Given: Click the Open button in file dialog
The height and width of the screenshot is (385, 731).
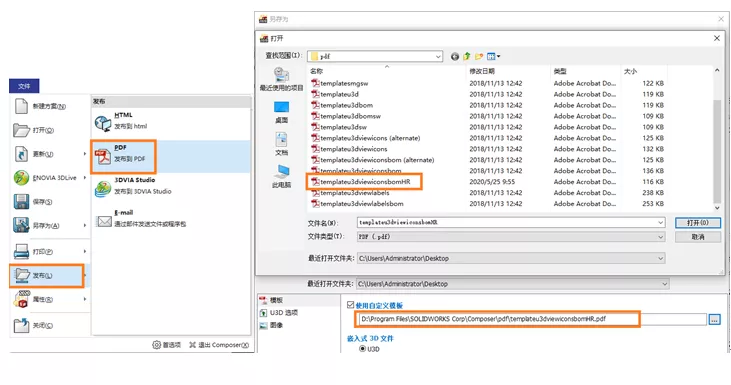Looking at the screenshot, I should pyautogui.click(x=697, y=223).
